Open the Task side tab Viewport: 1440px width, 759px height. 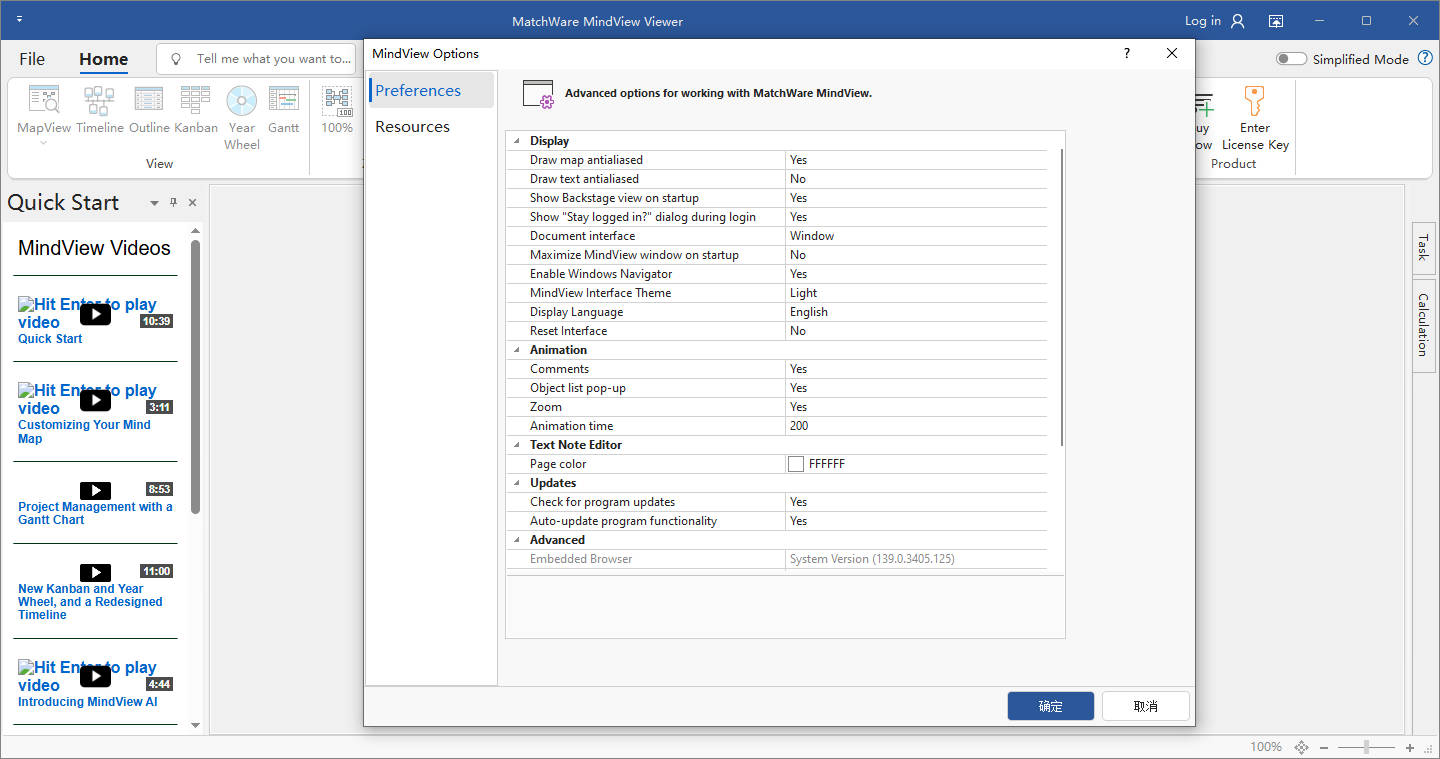point(1423,248)
